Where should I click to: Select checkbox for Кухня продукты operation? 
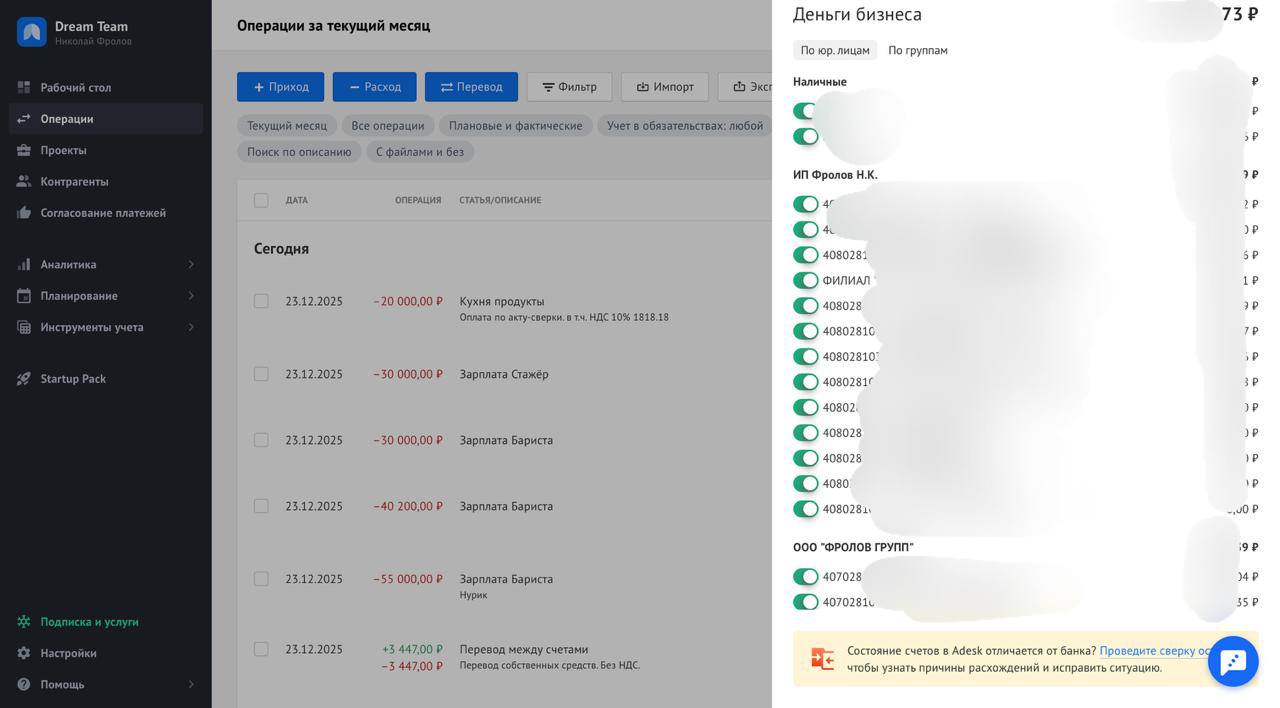tap(261, 301)
